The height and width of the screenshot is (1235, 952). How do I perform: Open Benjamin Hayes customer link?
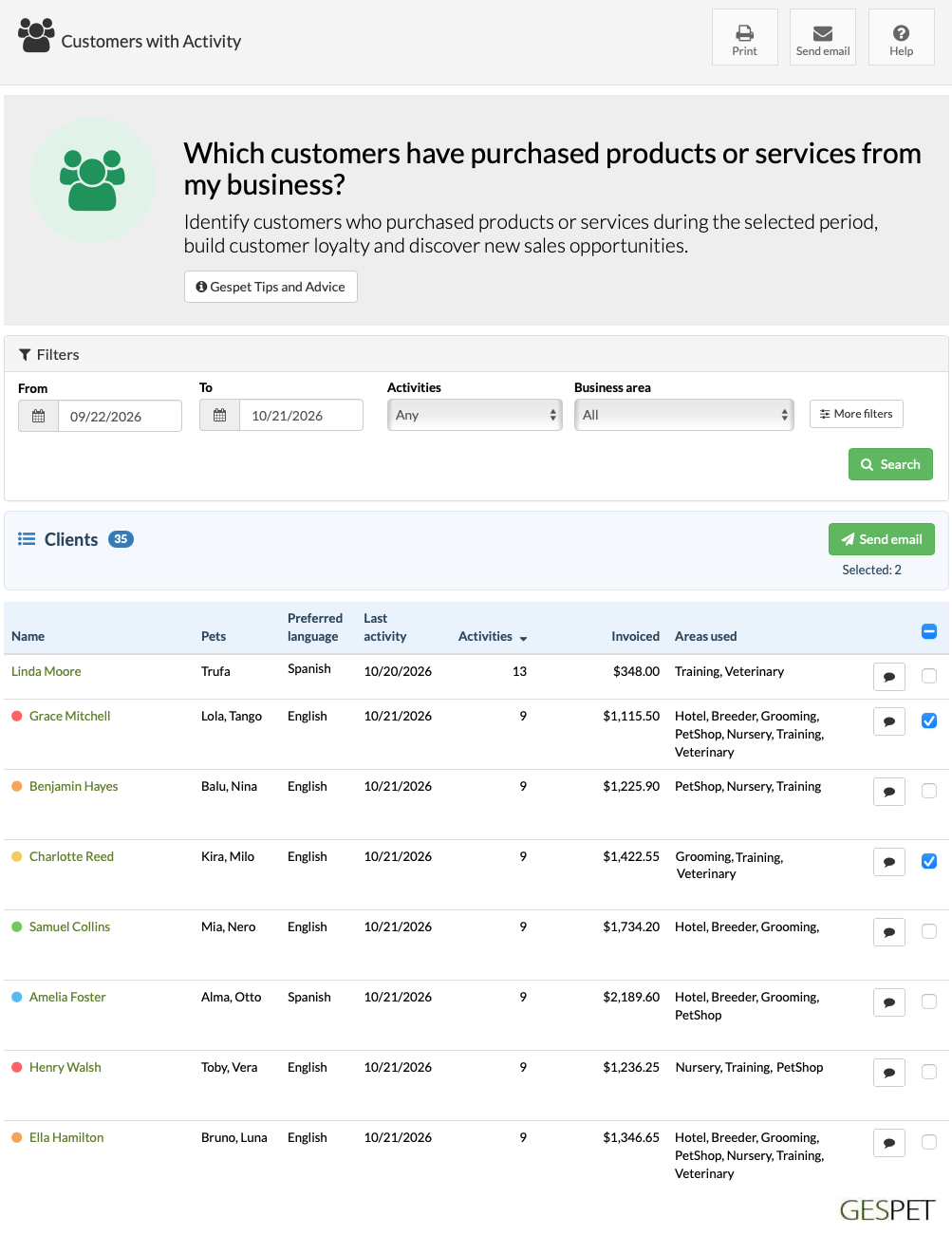click(74, 786)
